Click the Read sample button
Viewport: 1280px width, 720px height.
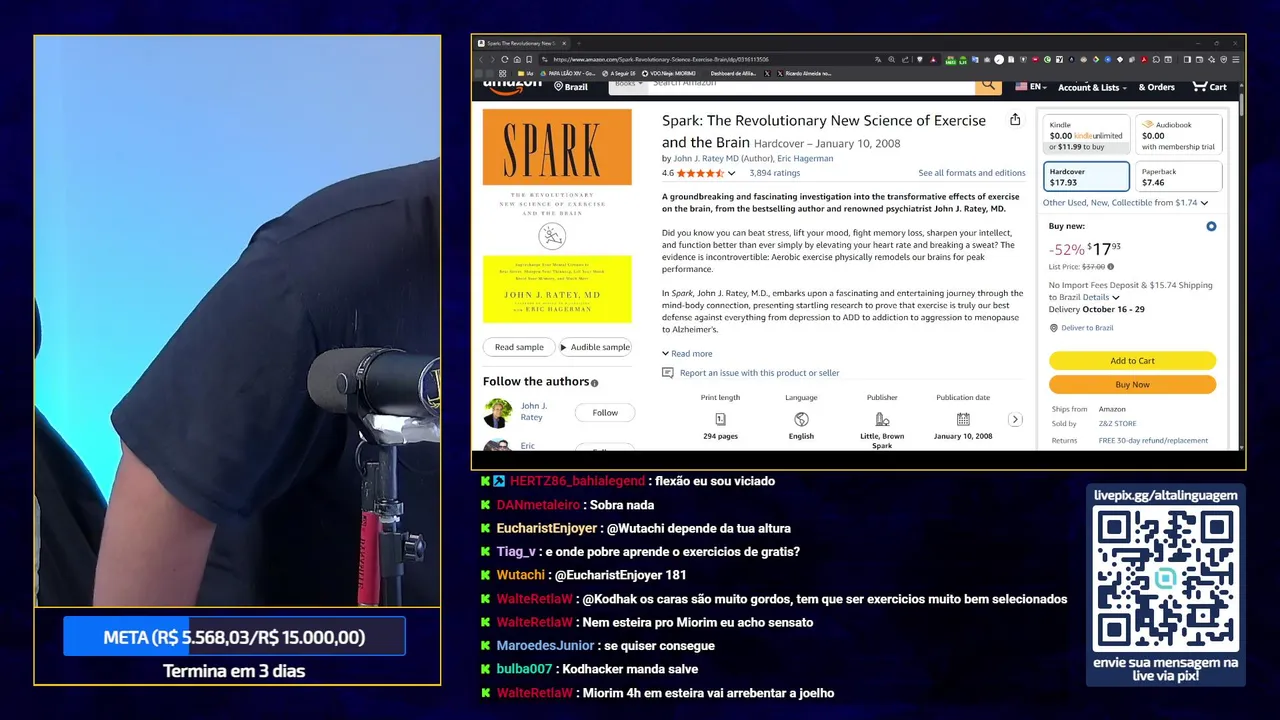pyautogui.click(x=519, y=347)
